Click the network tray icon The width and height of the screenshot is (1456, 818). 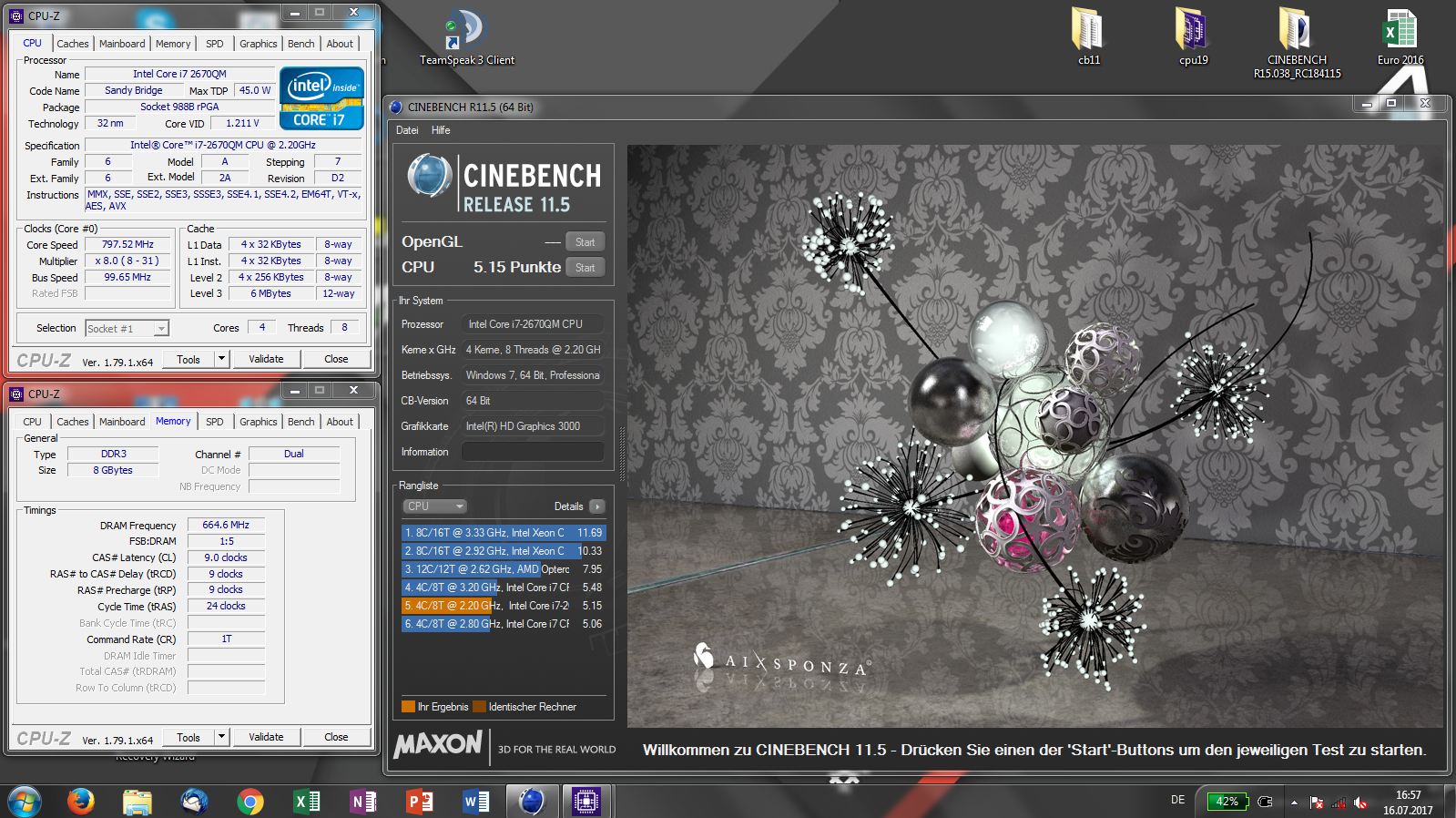click(1338, 803)
